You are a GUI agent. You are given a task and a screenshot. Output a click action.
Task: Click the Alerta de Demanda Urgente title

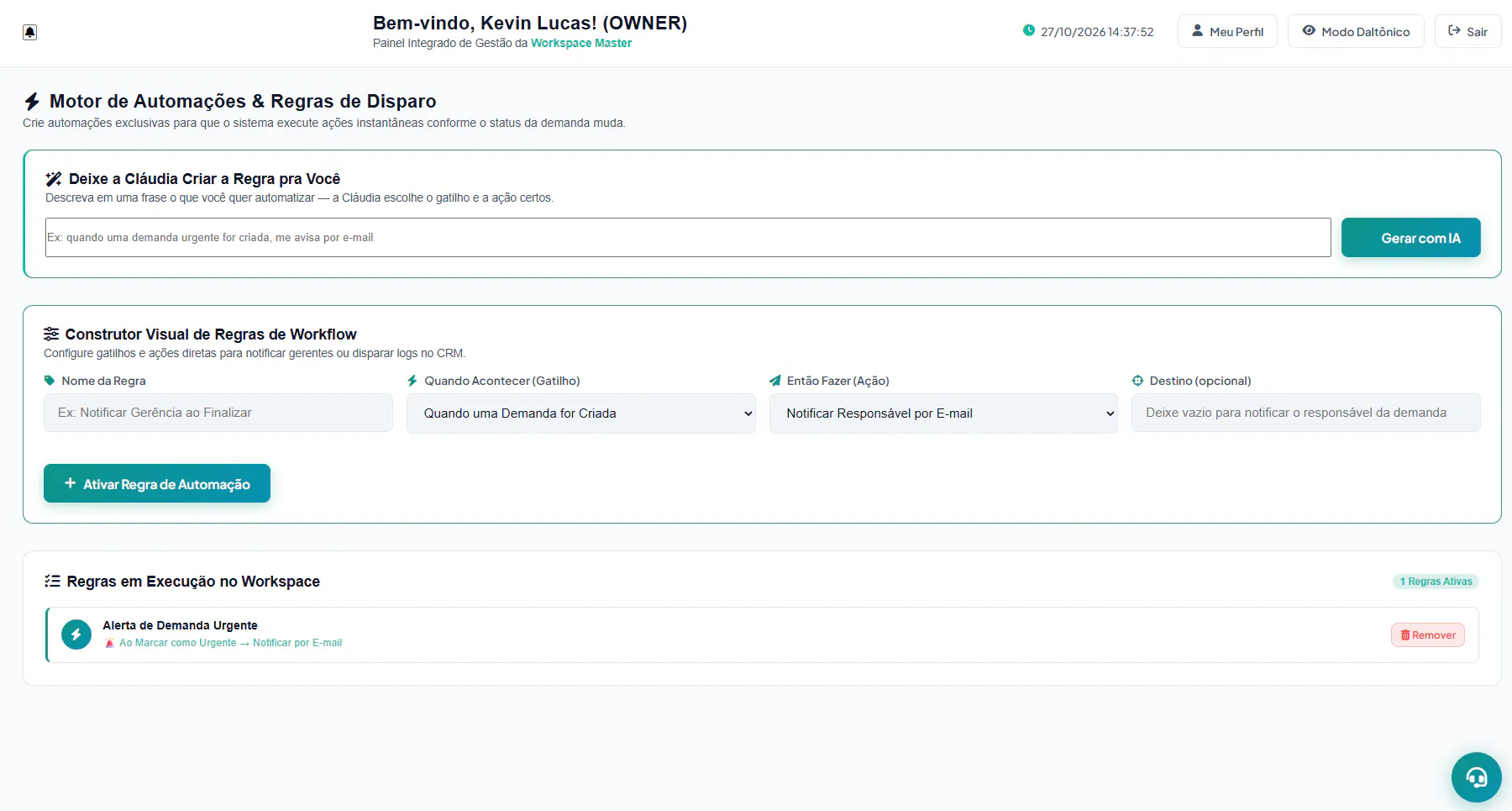pos(180,625)
